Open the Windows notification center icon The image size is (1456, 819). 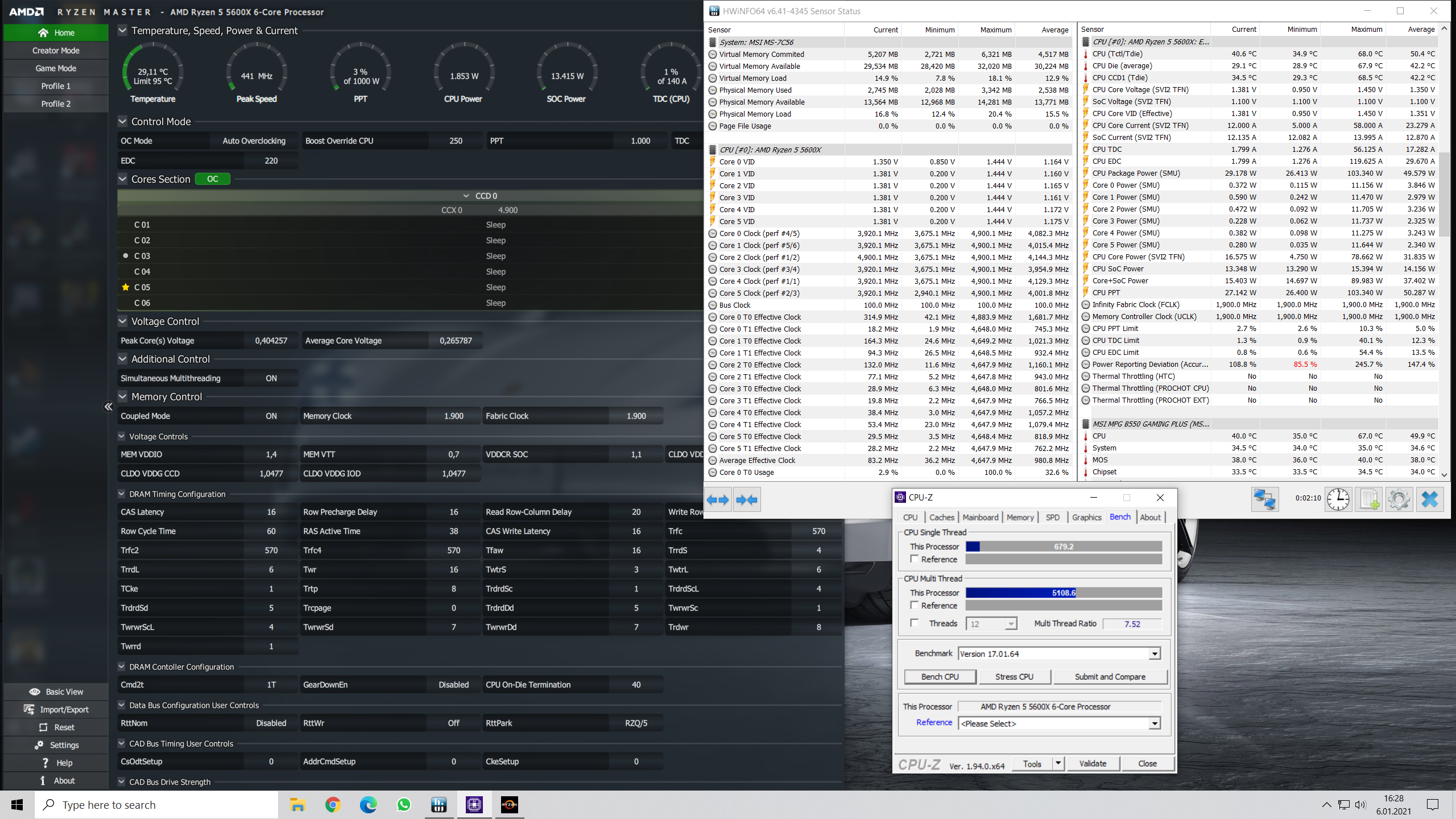1433,805
